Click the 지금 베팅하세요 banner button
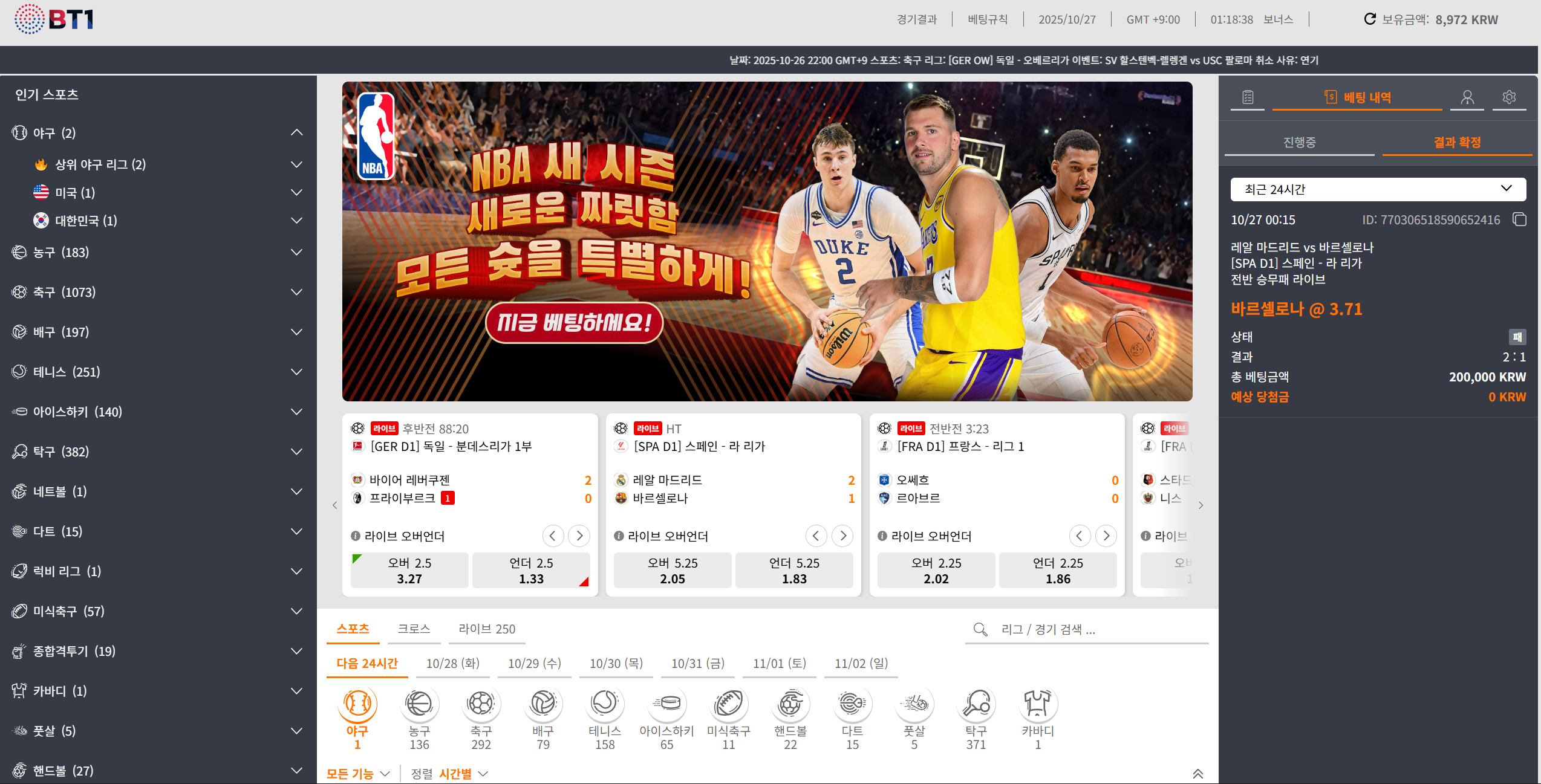This screenshot has width=1541, height=784. pyautogui.click(x=574, y=323)
